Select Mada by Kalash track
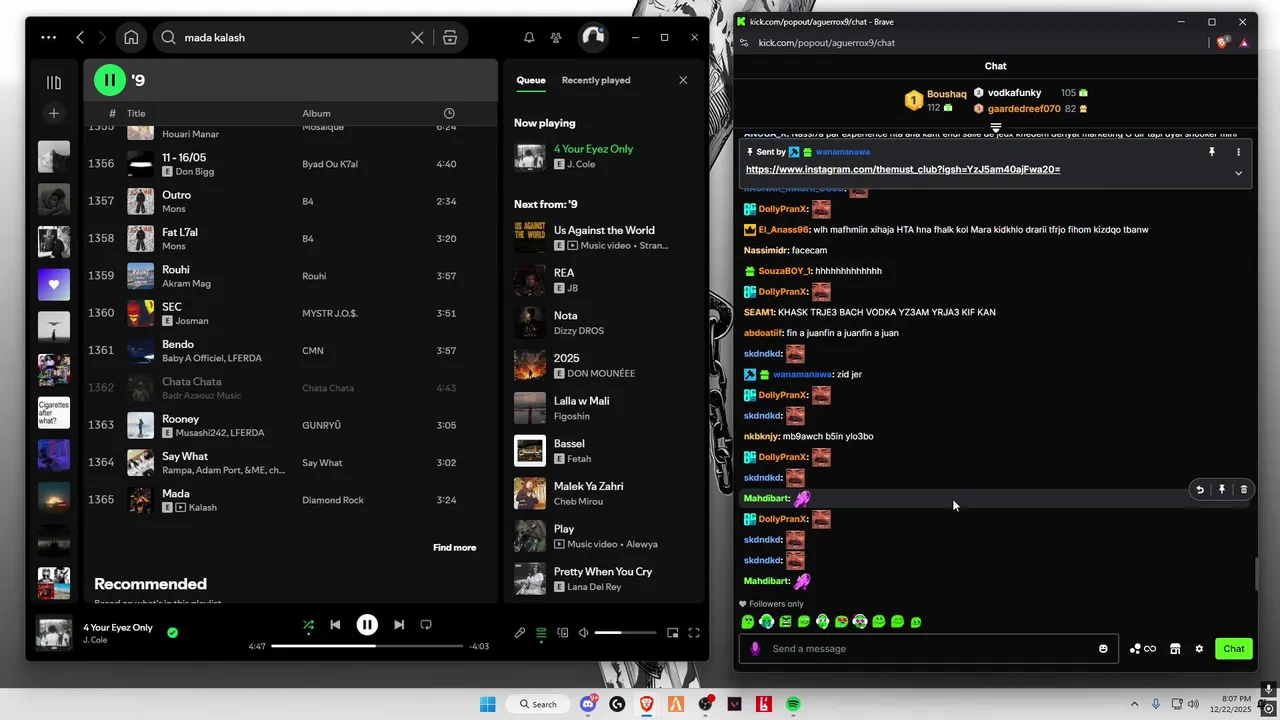 [x=290, y=500]
